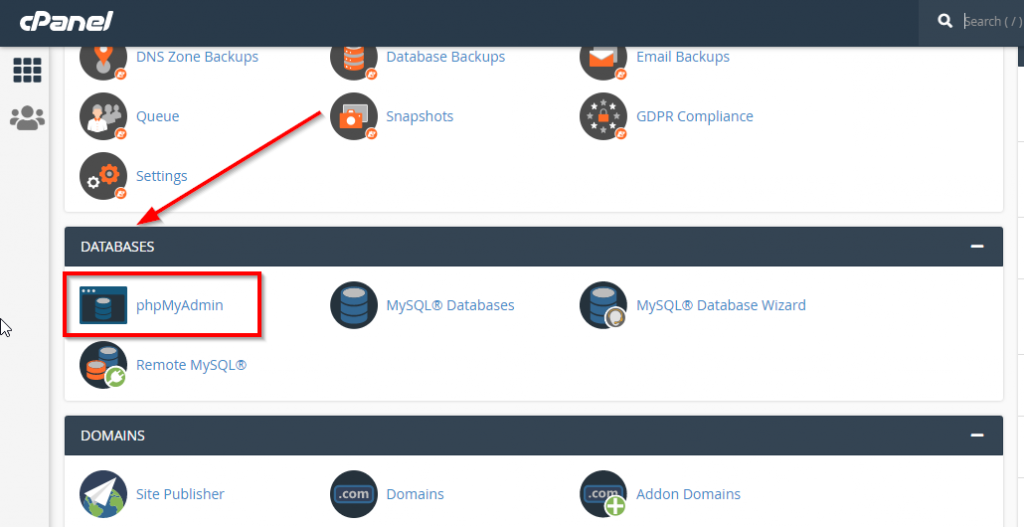
Task: Open the phpMyAdmin link
Action: click(x=180, y=305)
